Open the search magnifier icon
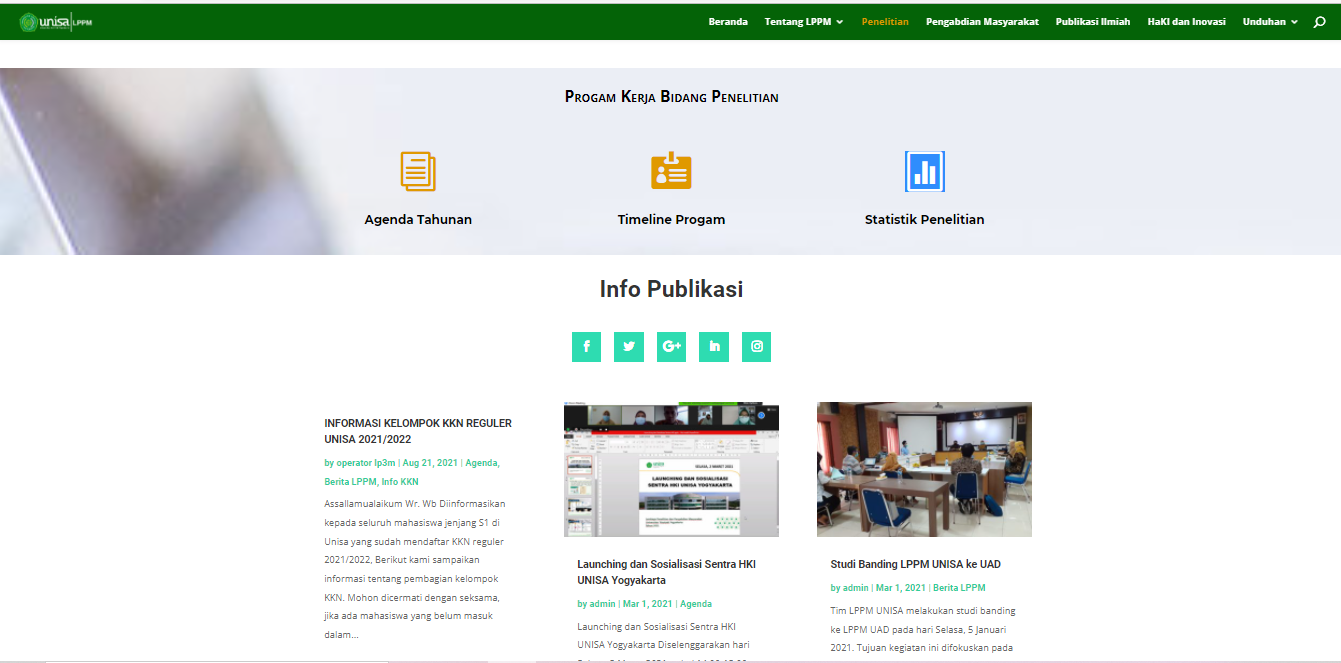This screenshot has height=663, width=1341. tap(1319, 22)
